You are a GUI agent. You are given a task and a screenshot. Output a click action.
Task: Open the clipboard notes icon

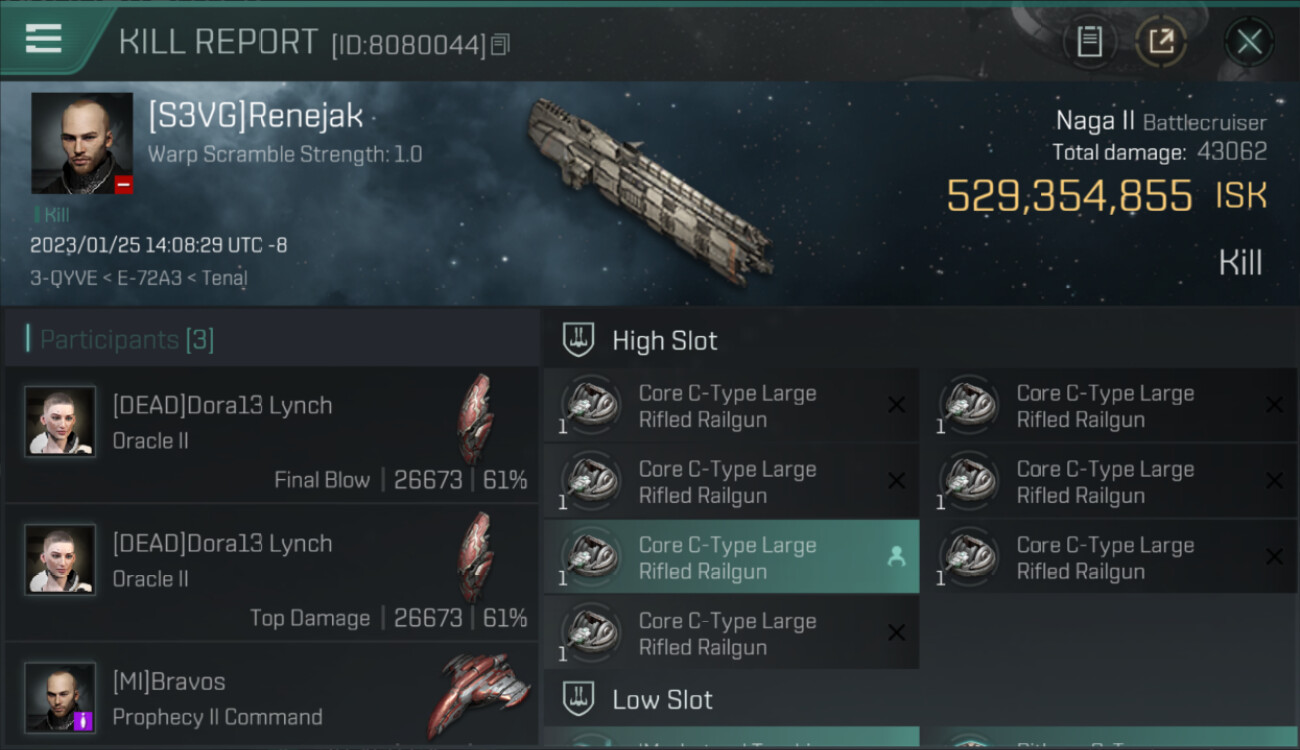1089,42
